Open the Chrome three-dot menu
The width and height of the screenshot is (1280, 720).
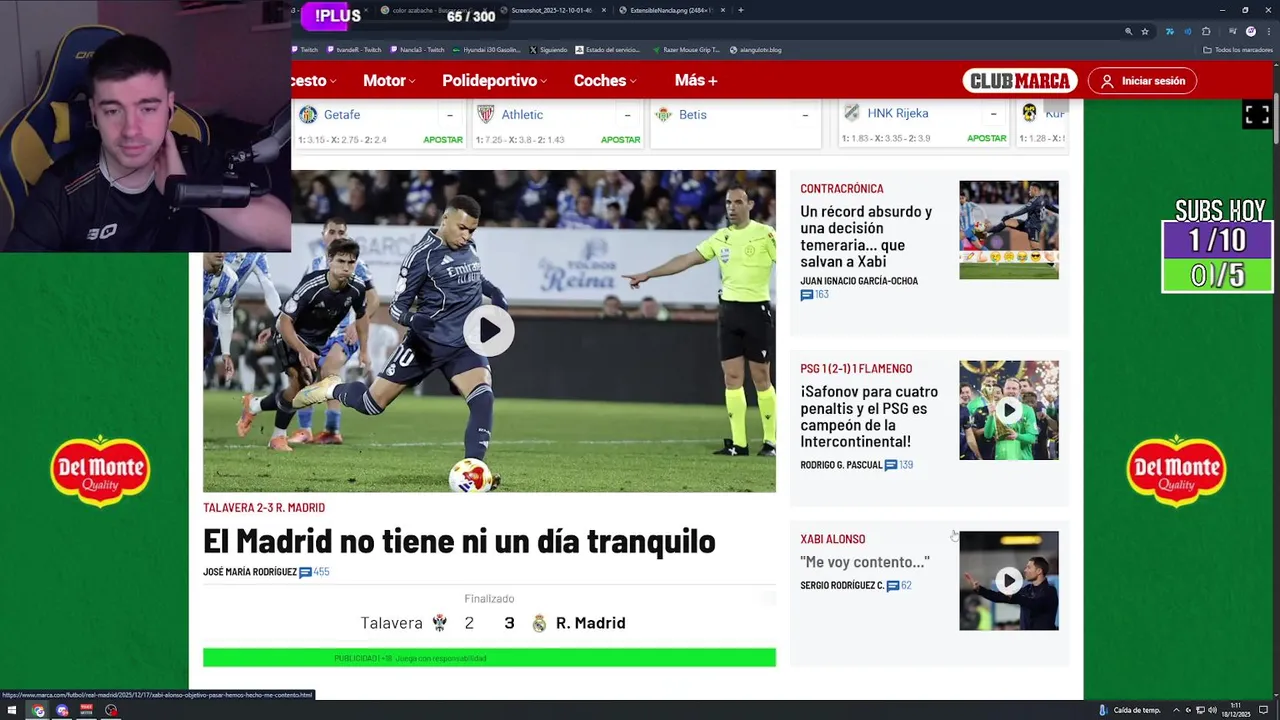[x=1268, y=31]
